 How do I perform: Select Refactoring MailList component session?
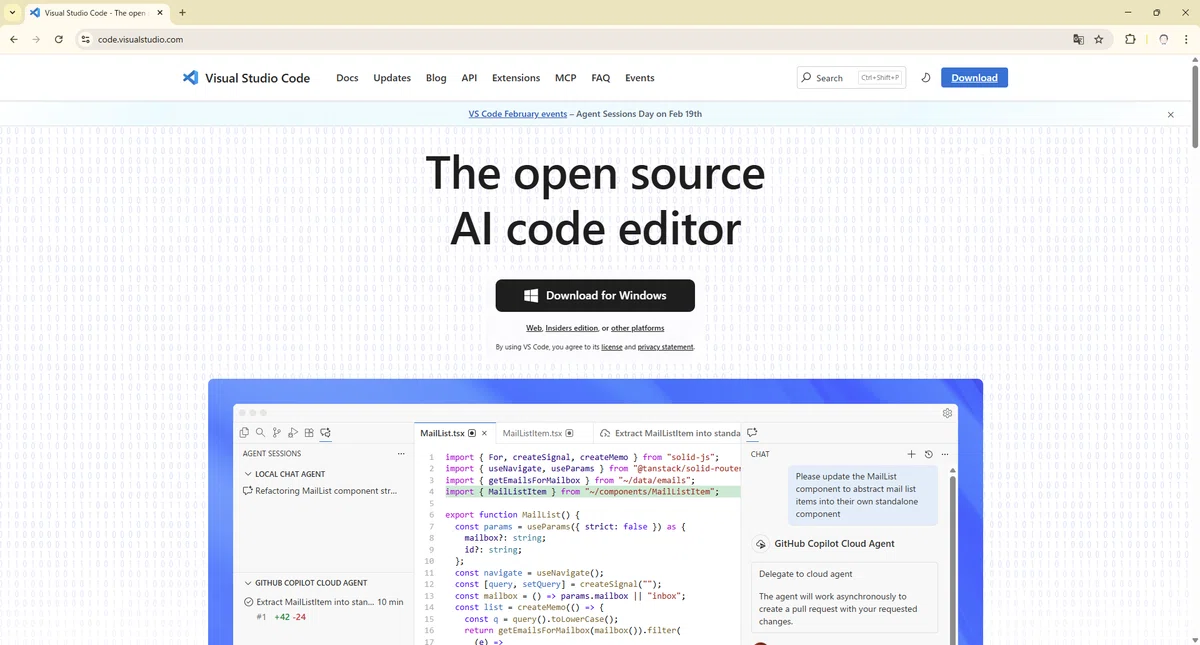[x=320, y=491]
